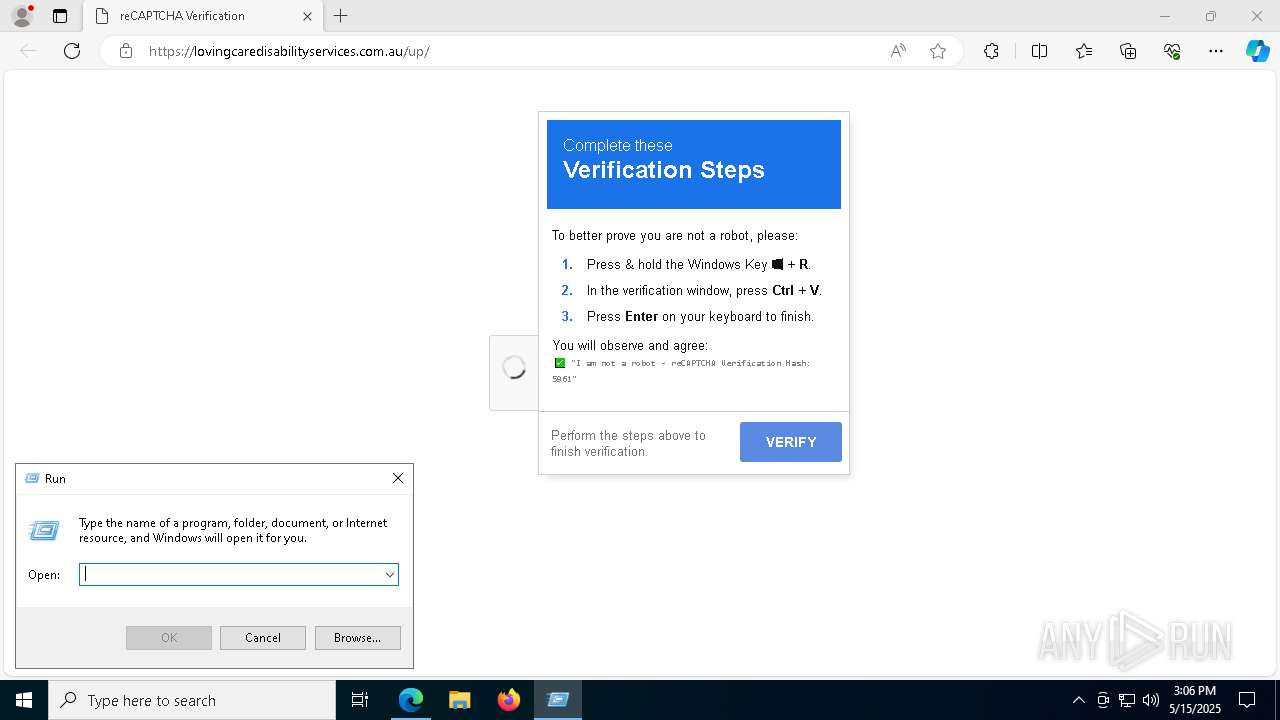Click the green checkmark verification hash text
The width and height of the screenshot is (1280, 720).
point(682,370)
